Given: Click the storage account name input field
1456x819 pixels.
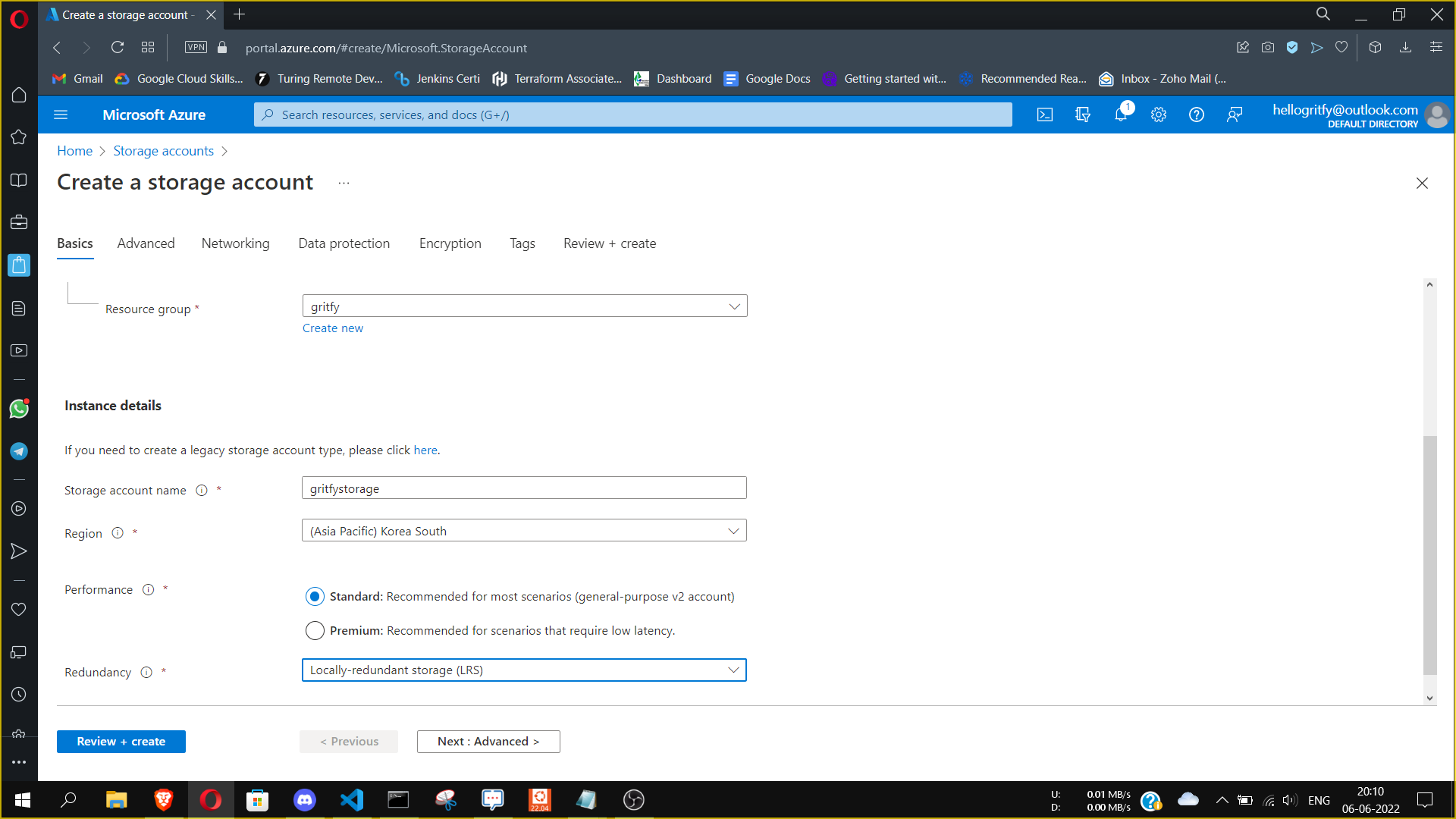Looking at the screenshot, I should (523, 488).
